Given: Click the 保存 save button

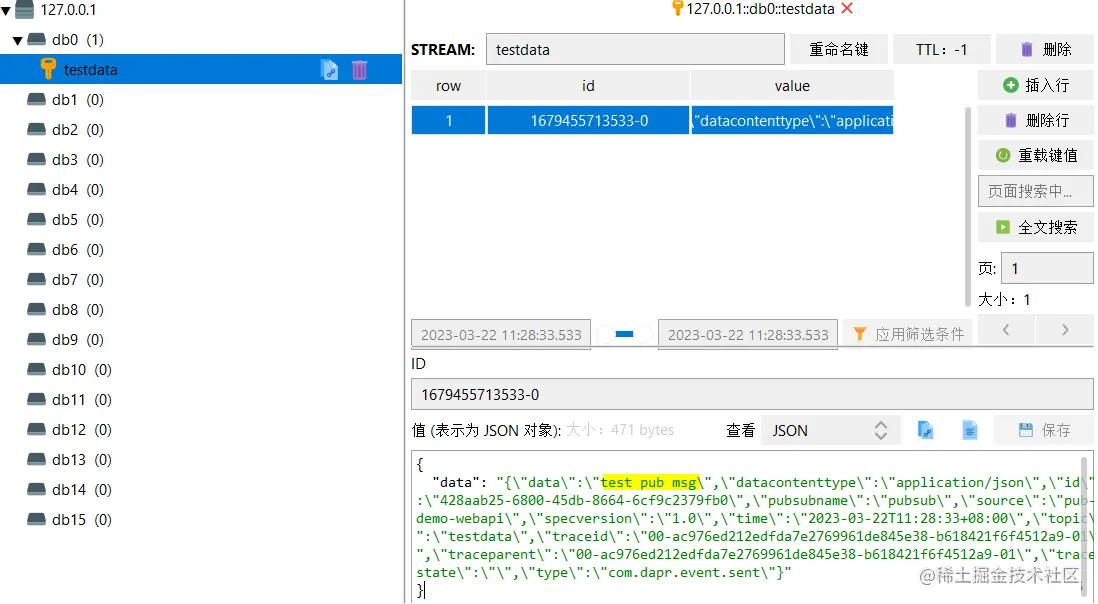Looking at the screenshot, I should [x=1044, y=430].
